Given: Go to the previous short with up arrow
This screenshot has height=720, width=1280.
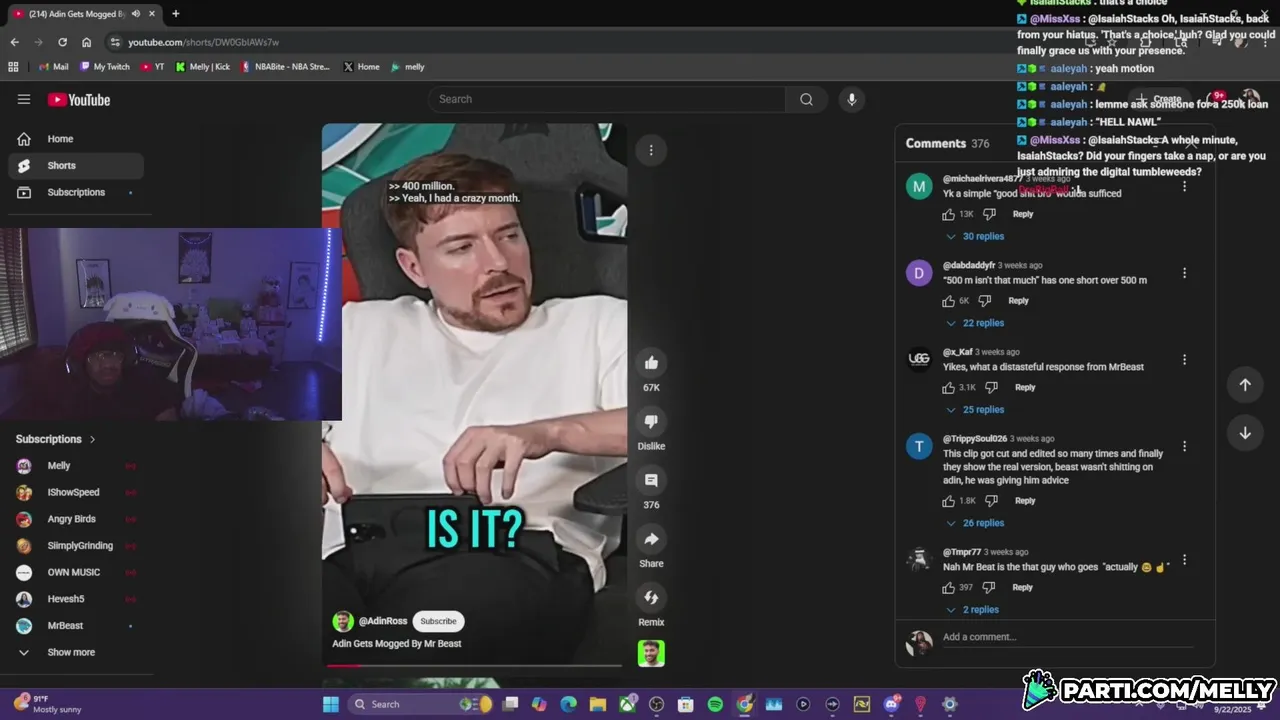Looking at the screenshot, I should (x=1245, y=385).
